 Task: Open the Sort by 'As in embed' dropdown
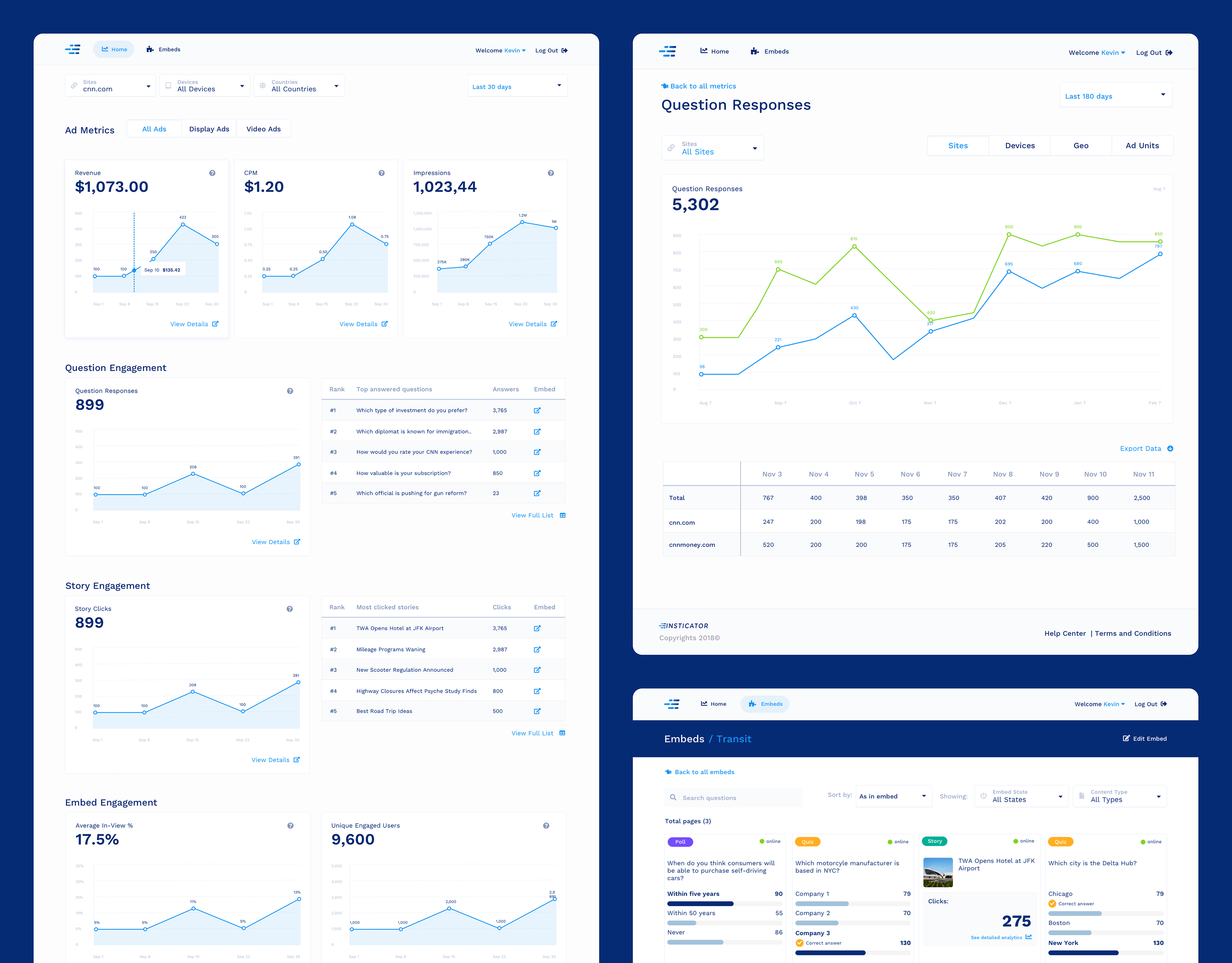click(x=894, y=797)
